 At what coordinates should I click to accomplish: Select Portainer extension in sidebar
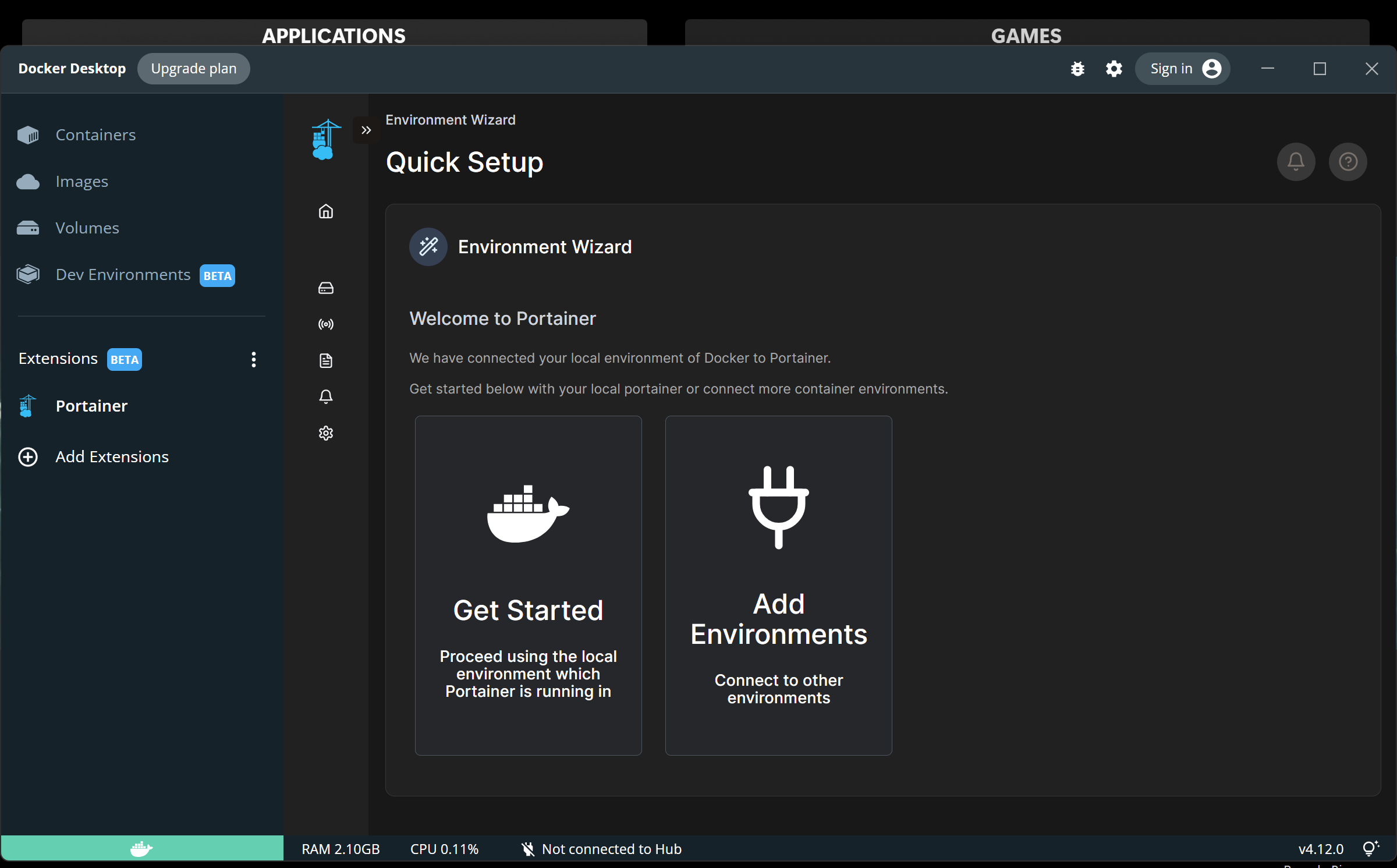coord(91,406)
